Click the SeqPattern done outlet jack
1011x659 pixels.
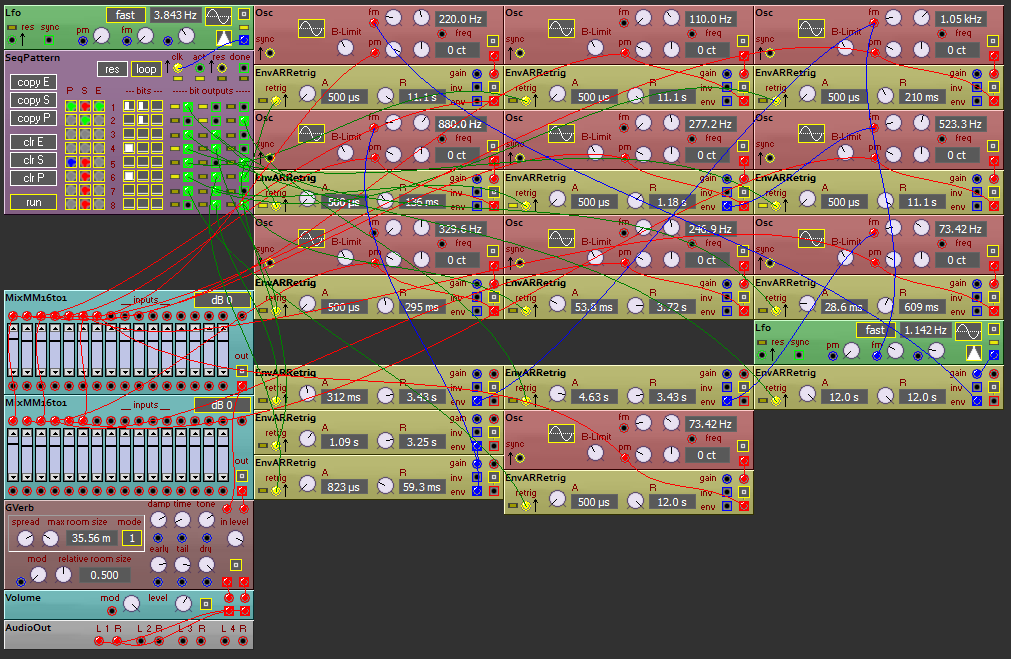click(x=243, y=68)
